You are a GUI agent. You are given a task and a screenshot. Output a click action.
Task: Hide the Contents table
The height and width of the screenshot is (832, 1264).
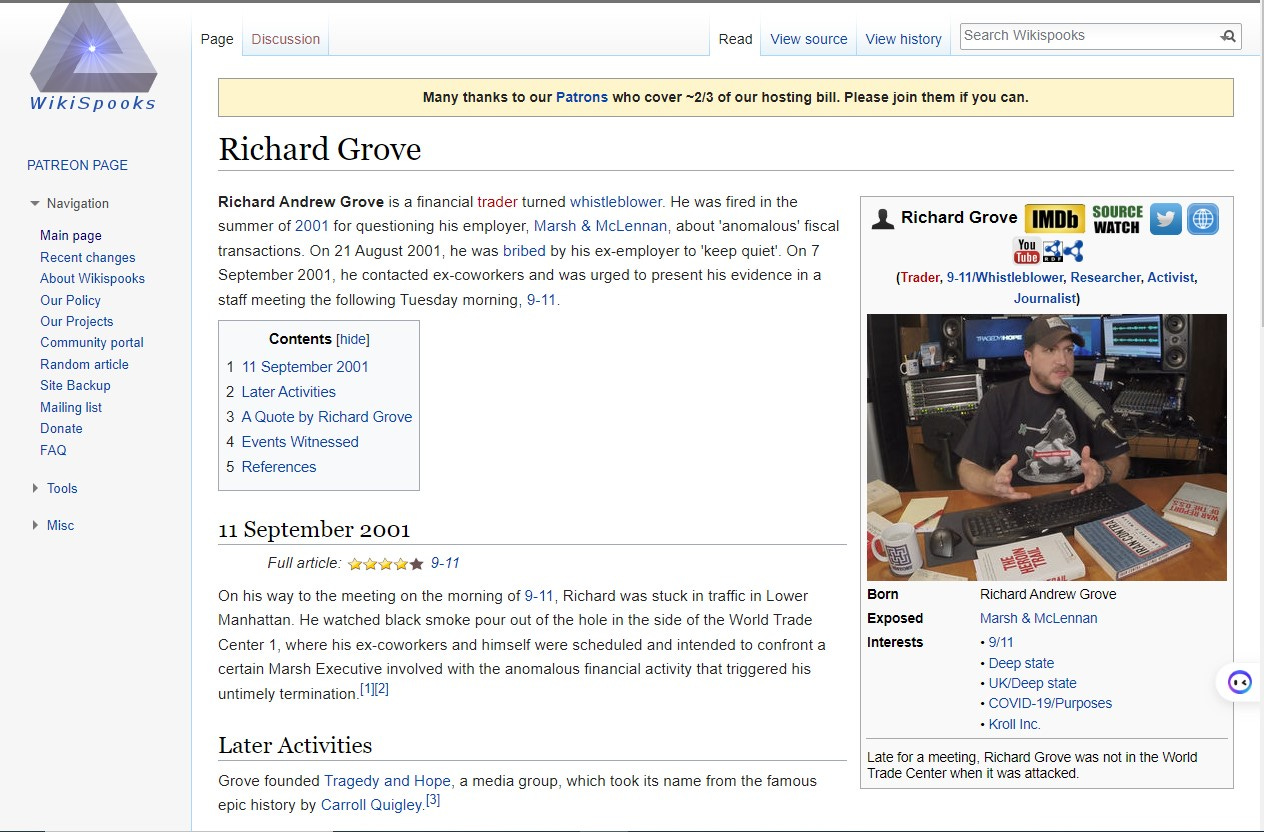(x=353, y=339)
